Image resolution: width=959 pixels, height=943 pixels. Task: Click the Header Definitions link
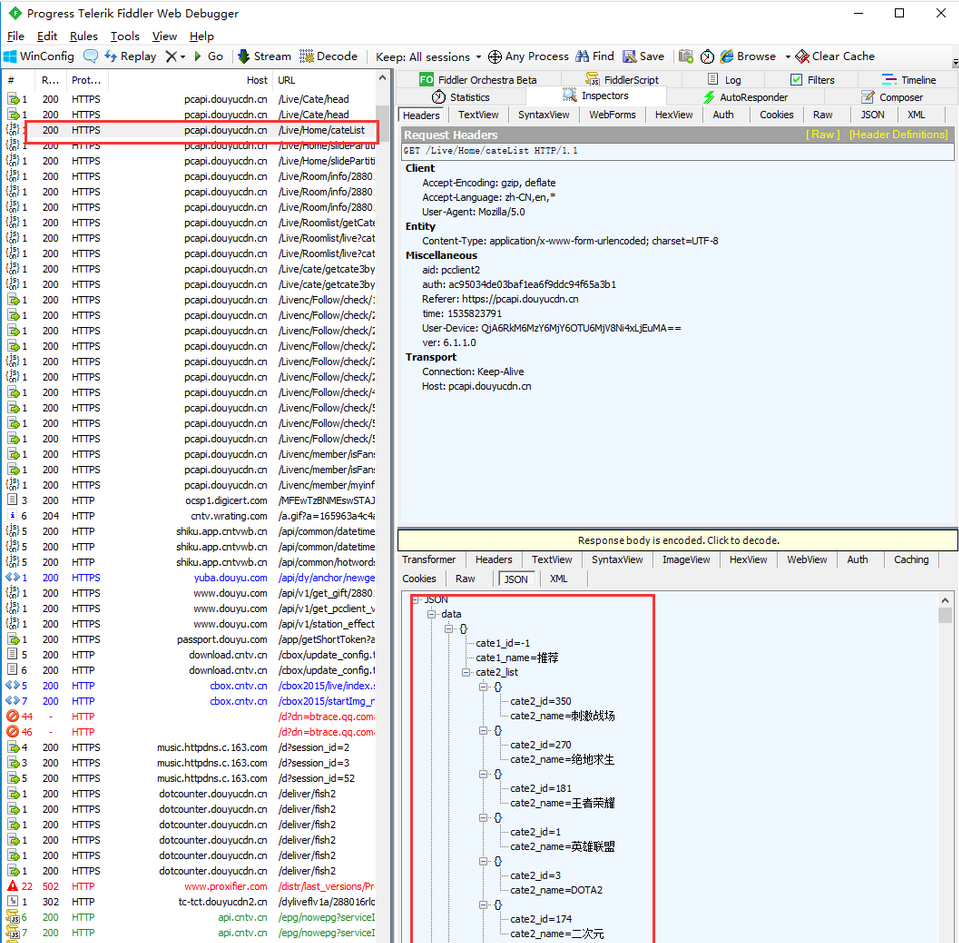click(898, 135)
